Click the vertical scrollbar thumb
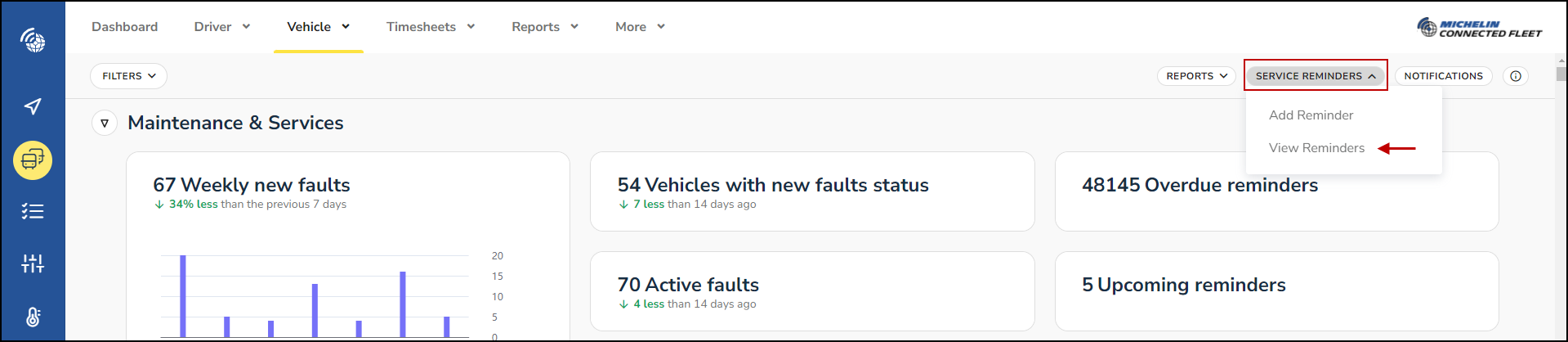The image size is (1568, 342). (x=1561, y=74)
